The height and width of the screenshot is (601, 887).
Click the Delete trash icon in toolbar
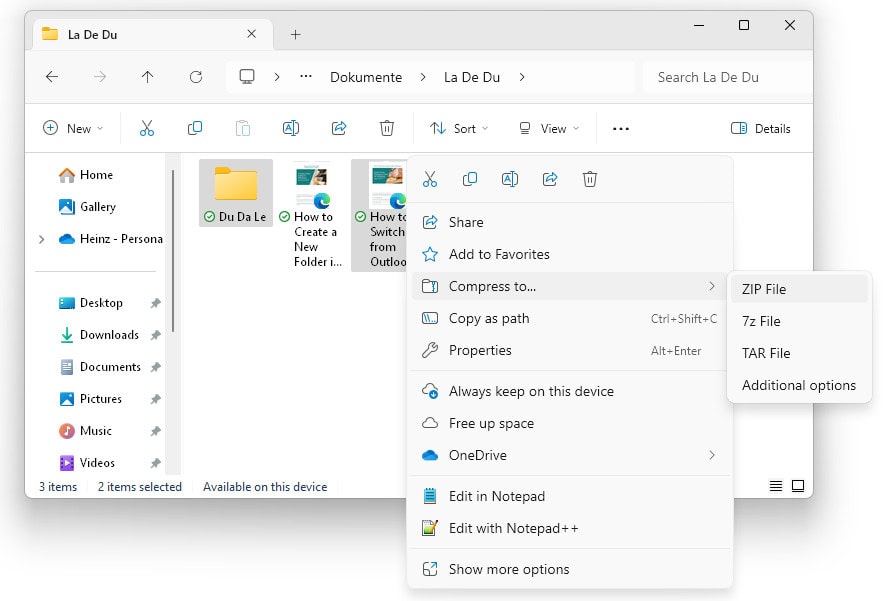point(387,128)
